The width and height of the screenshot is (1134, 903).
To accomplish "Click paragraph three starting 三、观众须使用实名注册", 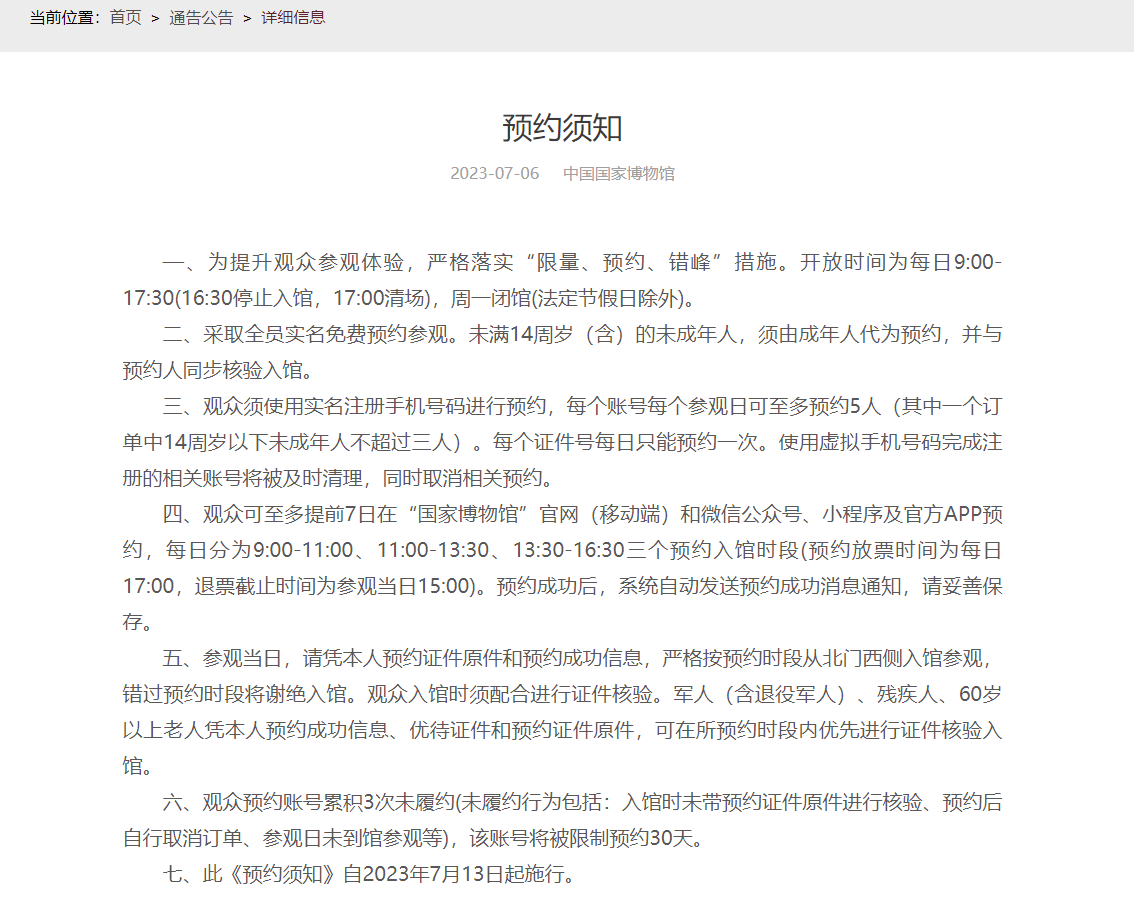I will [563, 442].
